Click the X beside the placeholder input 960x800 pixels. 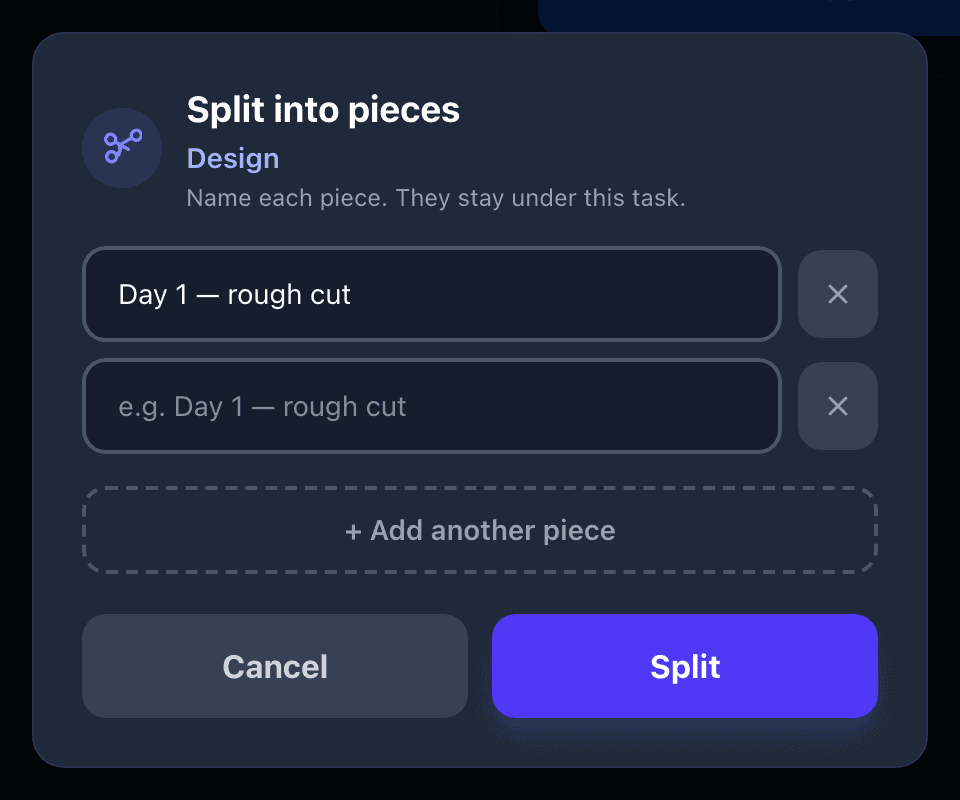tap(838, 406)
